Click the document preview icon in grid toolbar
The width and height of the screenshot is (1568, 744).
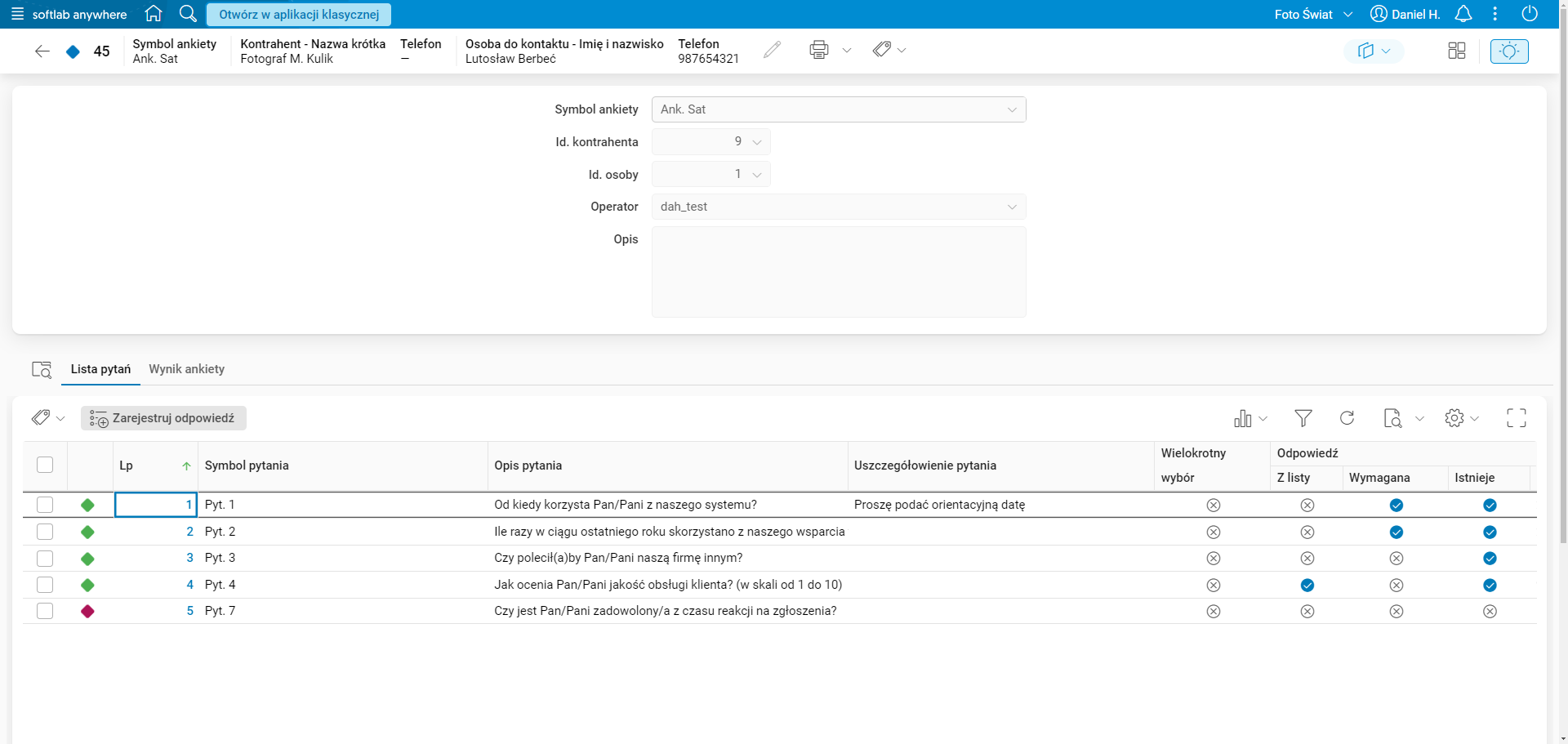[x=1393, y=418]
